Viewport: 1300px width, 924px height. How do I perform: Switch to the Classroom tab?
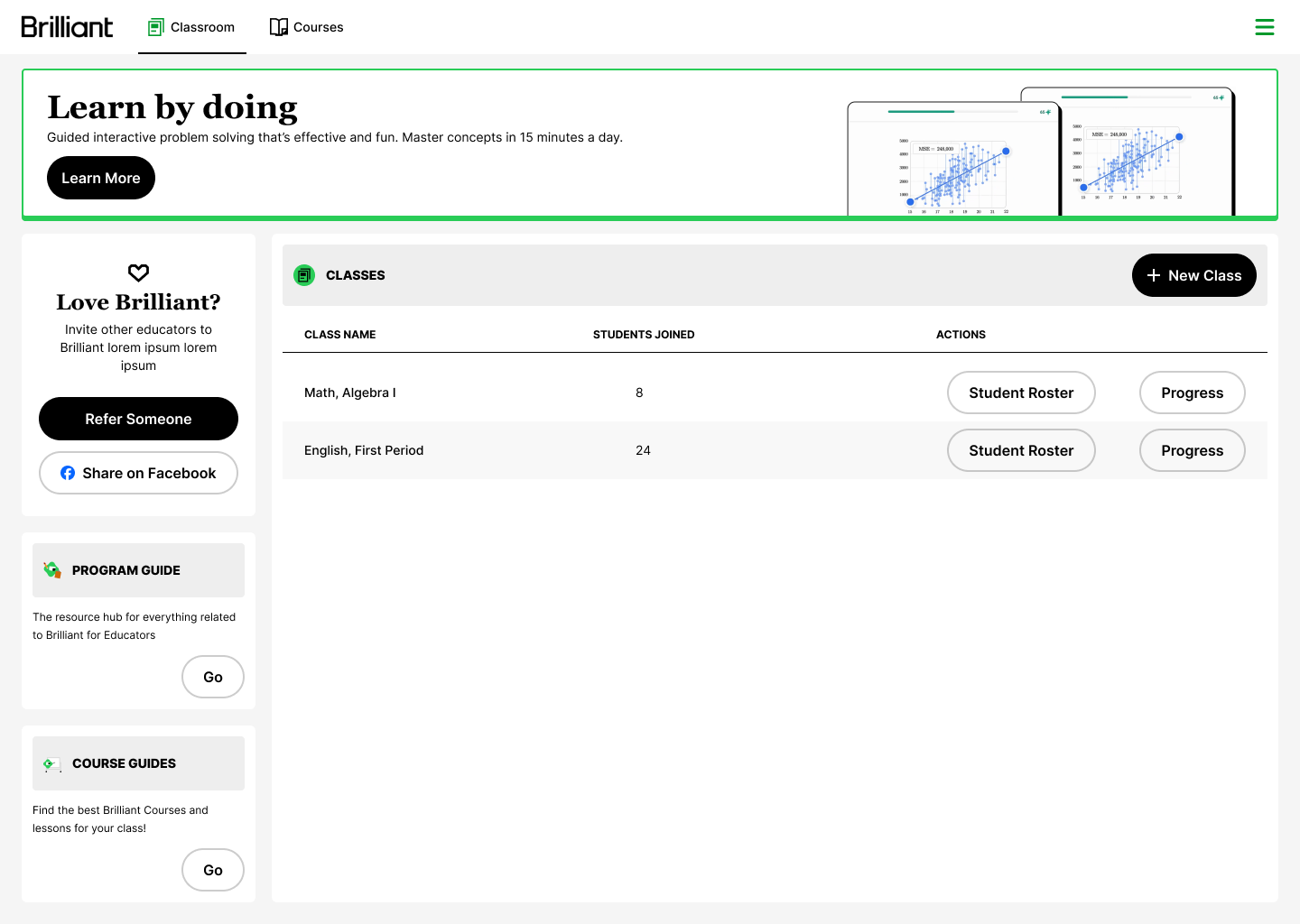[x=192, y=27]
